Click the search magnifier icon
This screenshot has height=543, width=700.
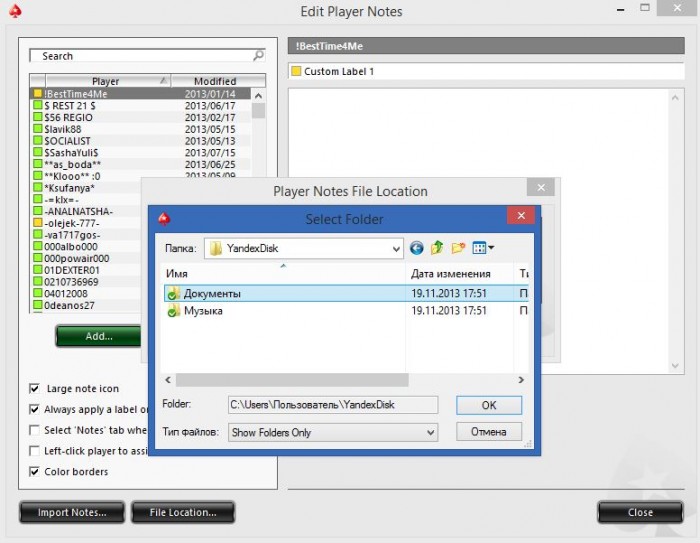[258, 55]
